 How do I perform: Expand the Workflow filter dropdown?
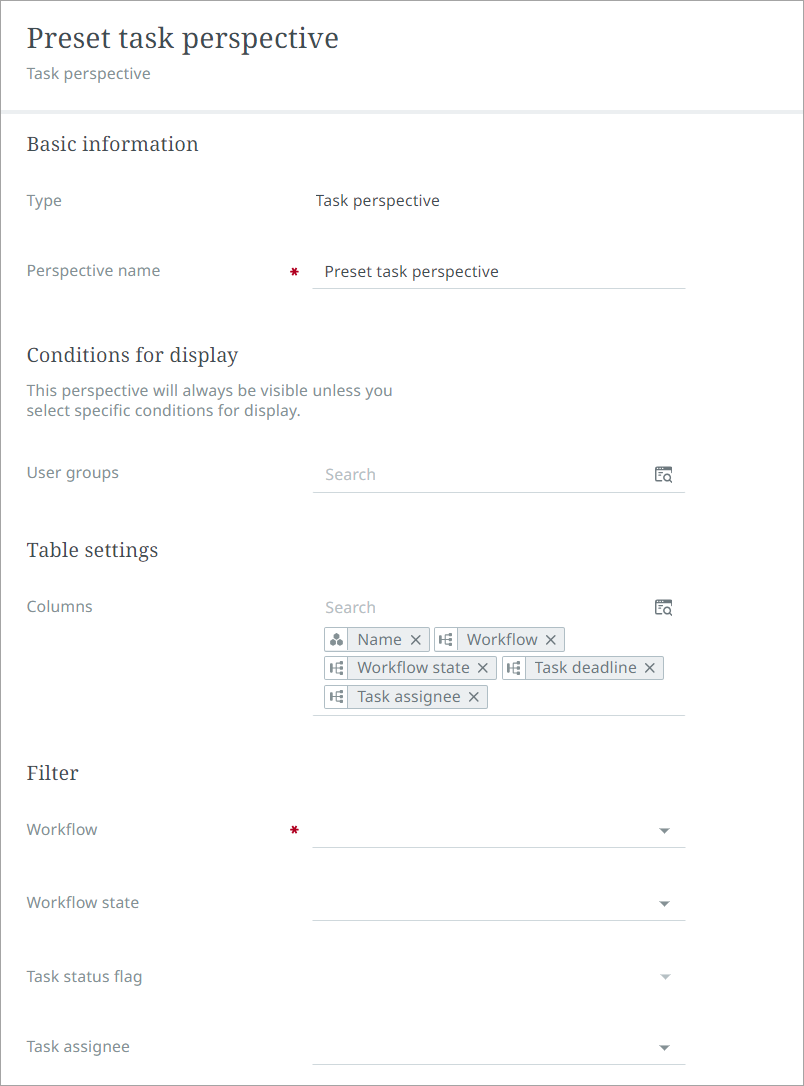[x=664, y=831]
